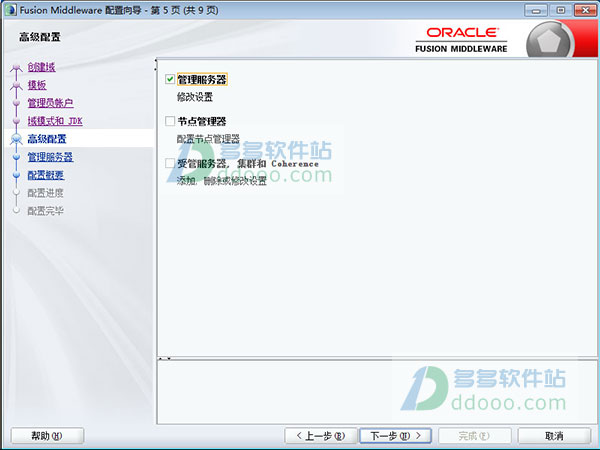This screenshot has height=450, width=600.
Task: Minimize the configuration wizard window
Action: coord(536,10)
